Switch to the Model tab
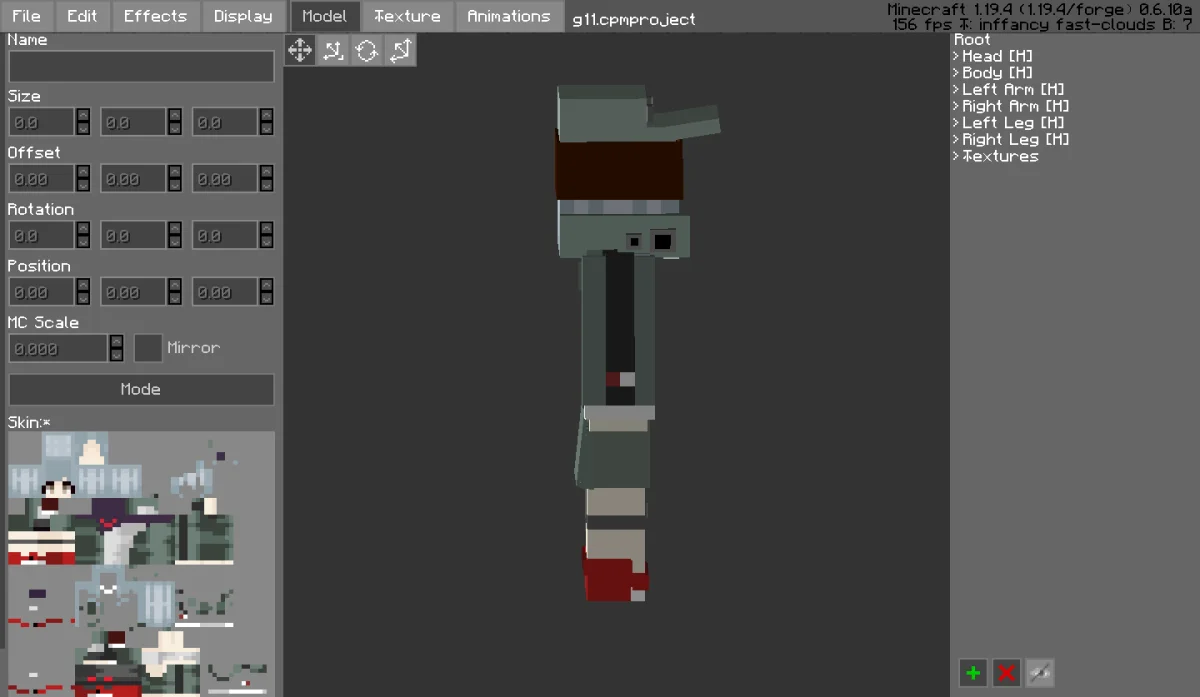This screenshot has width=1200, height=697. (x=324, y=16)
